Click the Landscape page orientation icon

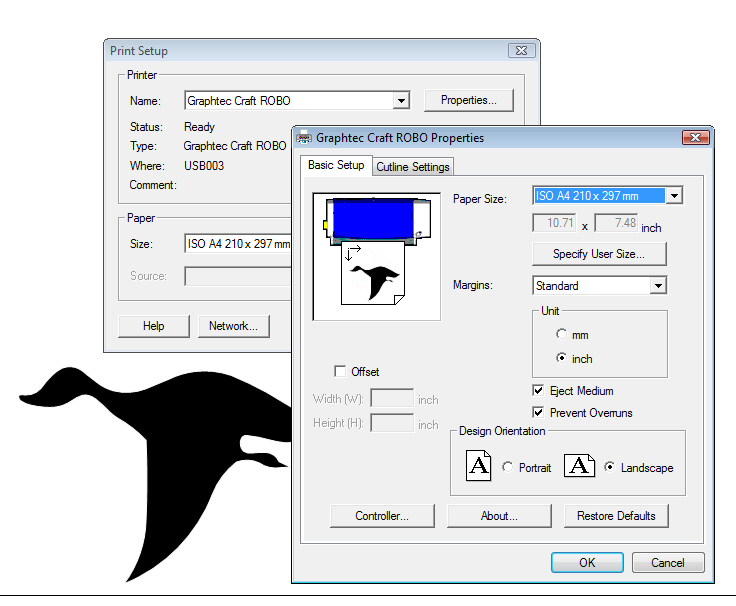[579, 466]
